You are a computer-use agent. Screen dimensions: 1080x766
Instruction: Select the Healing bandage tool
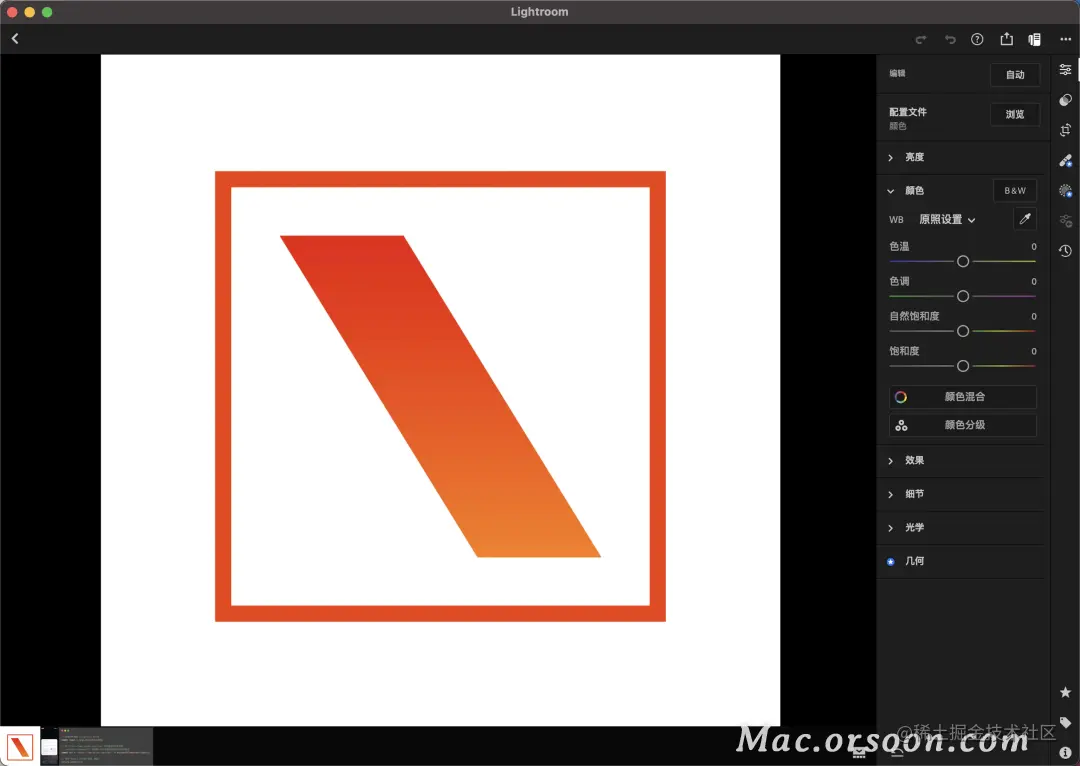click(1065, 161)
